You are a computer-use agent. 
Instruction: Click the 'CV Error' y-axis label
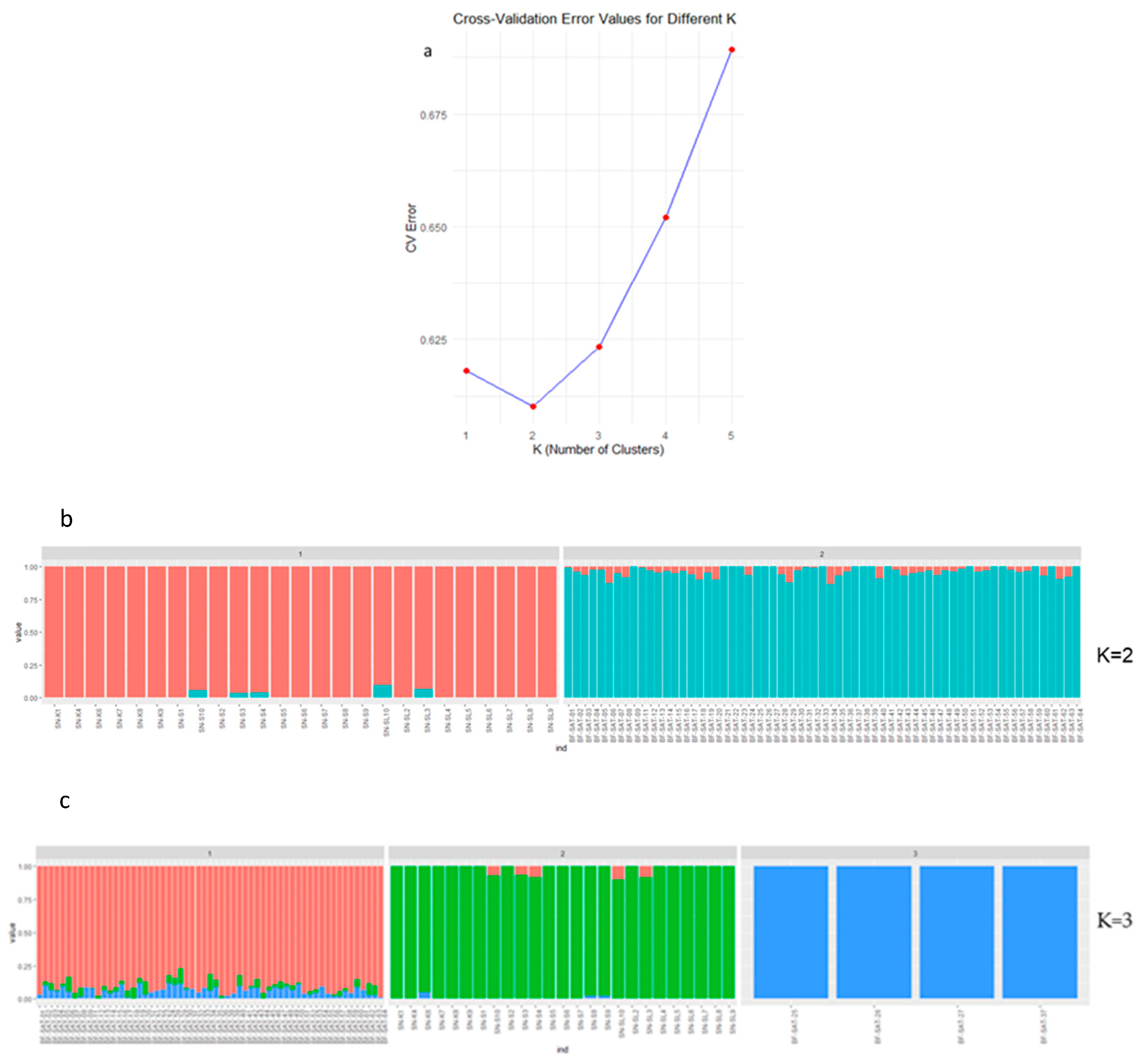pos(411,228)
